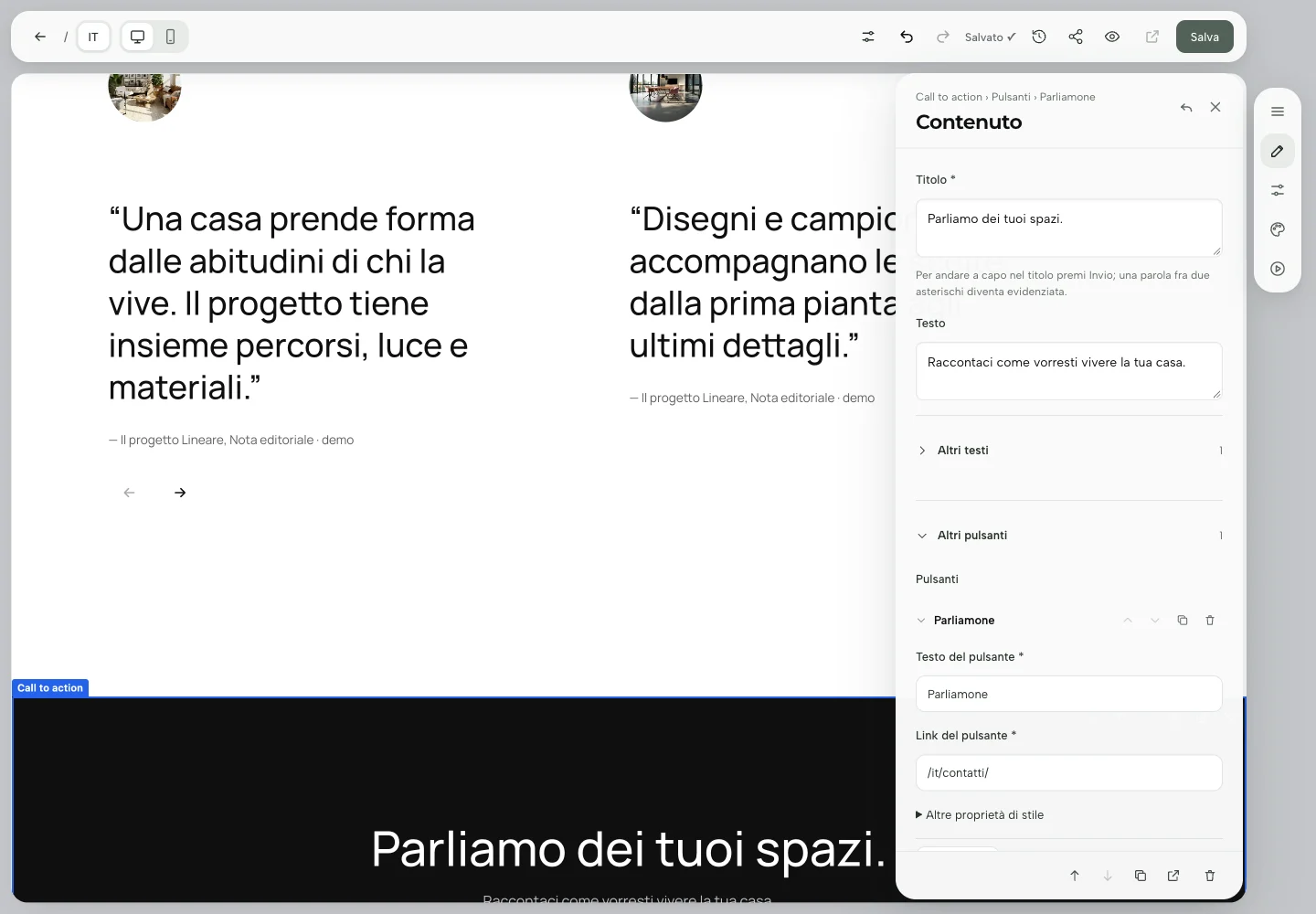Close the Contenuto panel
Image resolution: width=1316 pixels, height=914 pixels.
[x=1215, y=107]
